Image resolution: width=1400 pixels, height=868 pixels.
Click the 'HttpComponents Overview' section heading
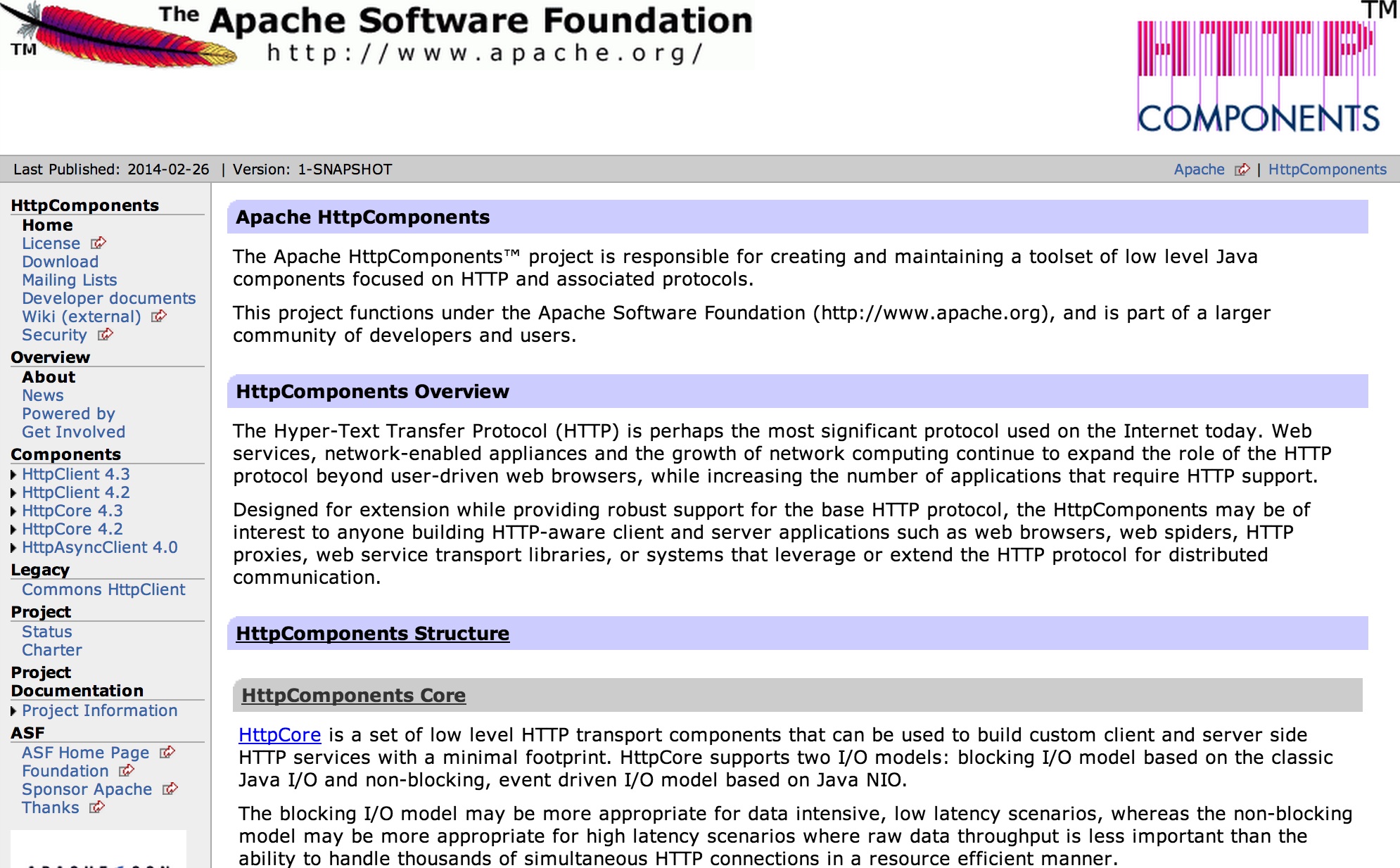coord(373,392)
